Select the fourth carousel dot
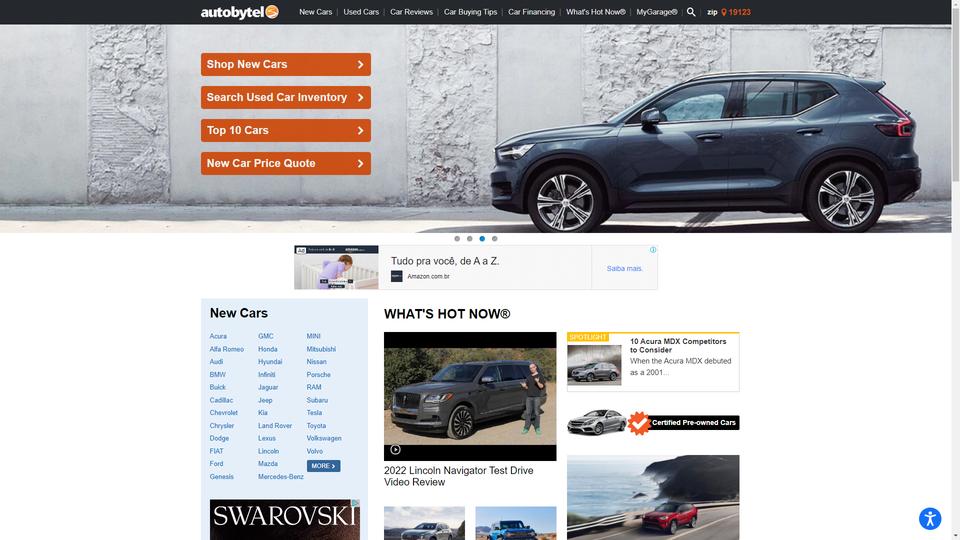Screen dimensions: 960x540 495,239
